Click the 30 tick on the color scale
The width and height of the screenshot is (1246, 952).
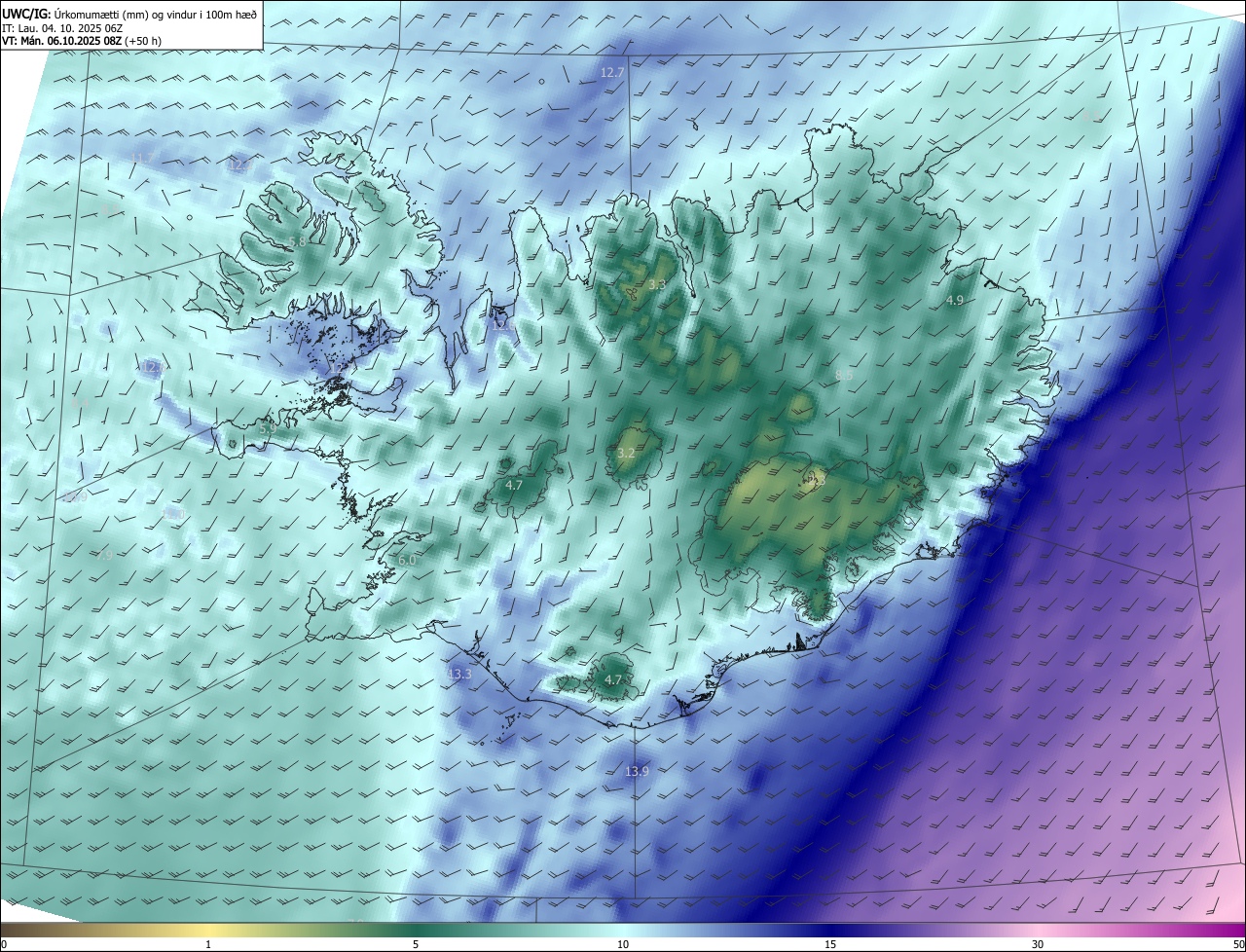click(x=1038, y=944)
